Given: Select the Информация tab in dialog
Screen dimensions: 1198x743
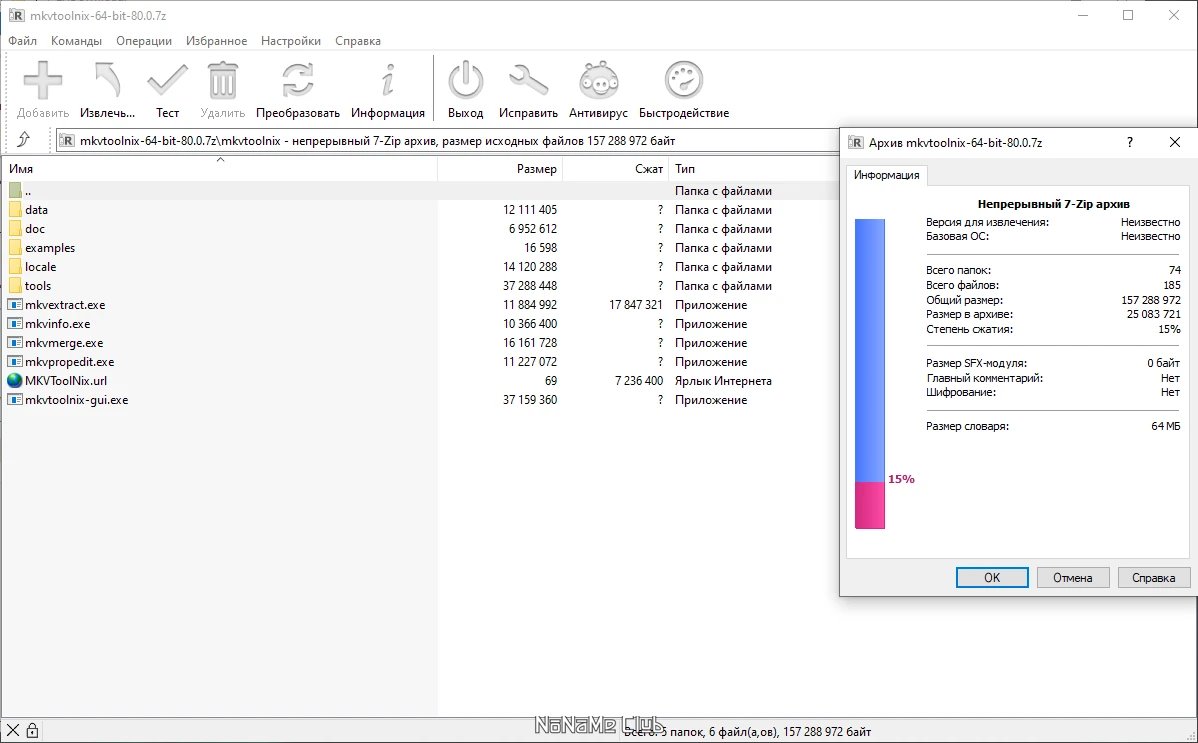Looking at the screenshot, I should pos(886,175).
